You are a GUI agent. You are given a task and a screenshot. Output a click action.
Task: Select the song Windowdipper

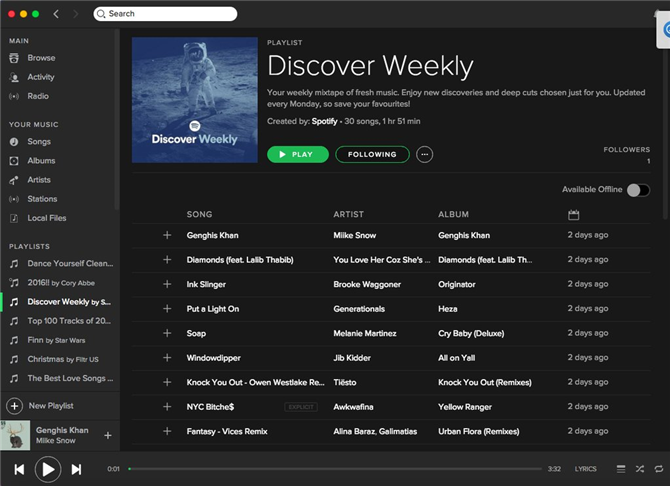pyautogui.click(x=213, y=358)
